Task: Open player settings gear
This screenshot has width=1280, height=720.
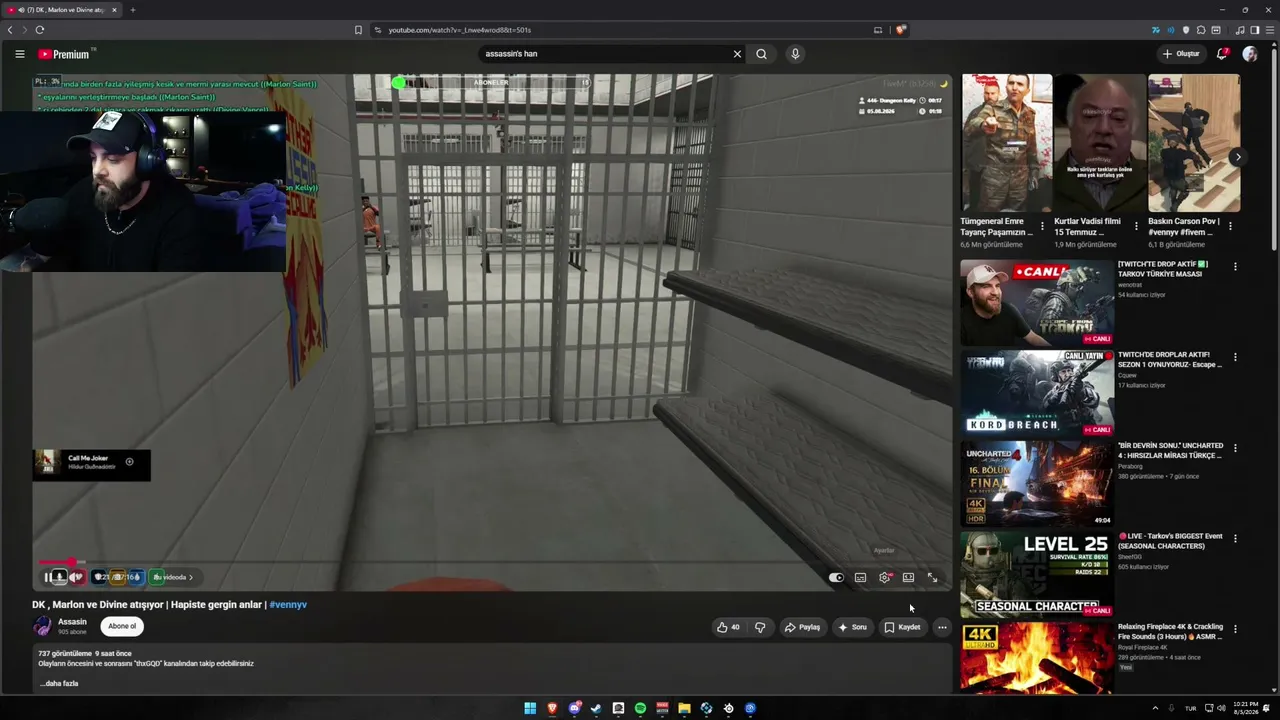Action: coord(885,577)
